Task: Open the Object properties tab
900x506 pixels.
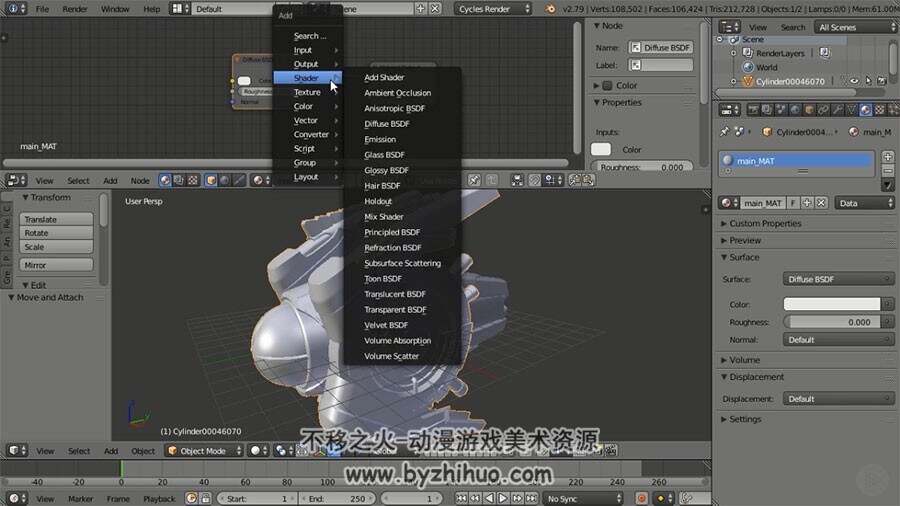Action: point(809,110)
